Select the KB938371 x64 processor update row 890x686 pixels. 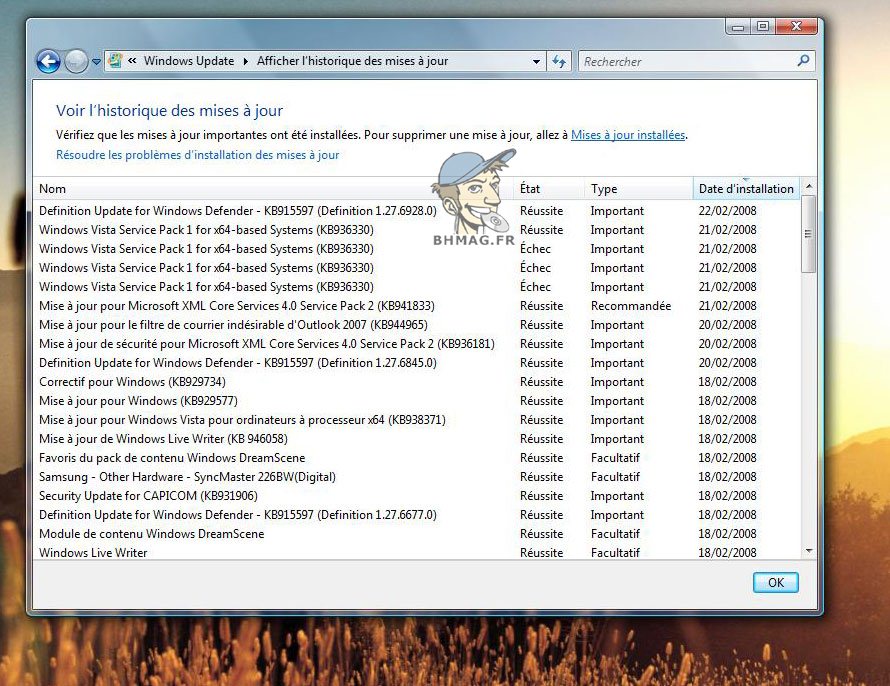(417, 420)
